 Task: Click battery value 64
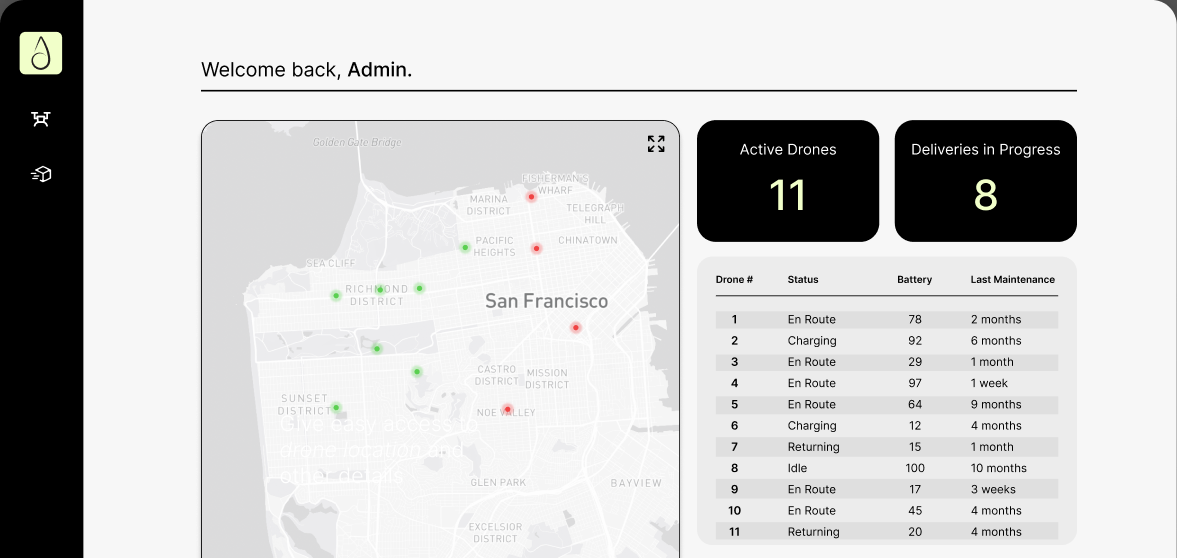[x=914, y=404]
